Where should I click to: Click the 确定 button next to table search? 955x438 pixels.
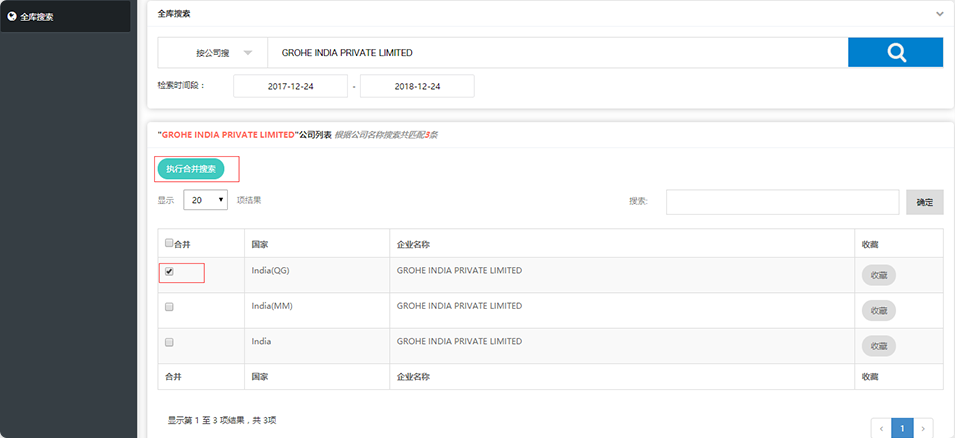click(925, 202)
